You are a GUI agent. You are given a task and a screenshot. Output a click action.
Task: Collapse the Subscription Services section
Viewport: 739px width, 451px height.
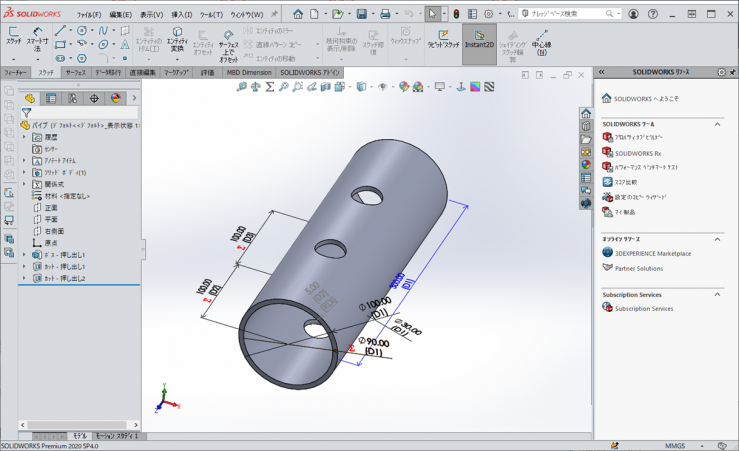tap(717, 295)
